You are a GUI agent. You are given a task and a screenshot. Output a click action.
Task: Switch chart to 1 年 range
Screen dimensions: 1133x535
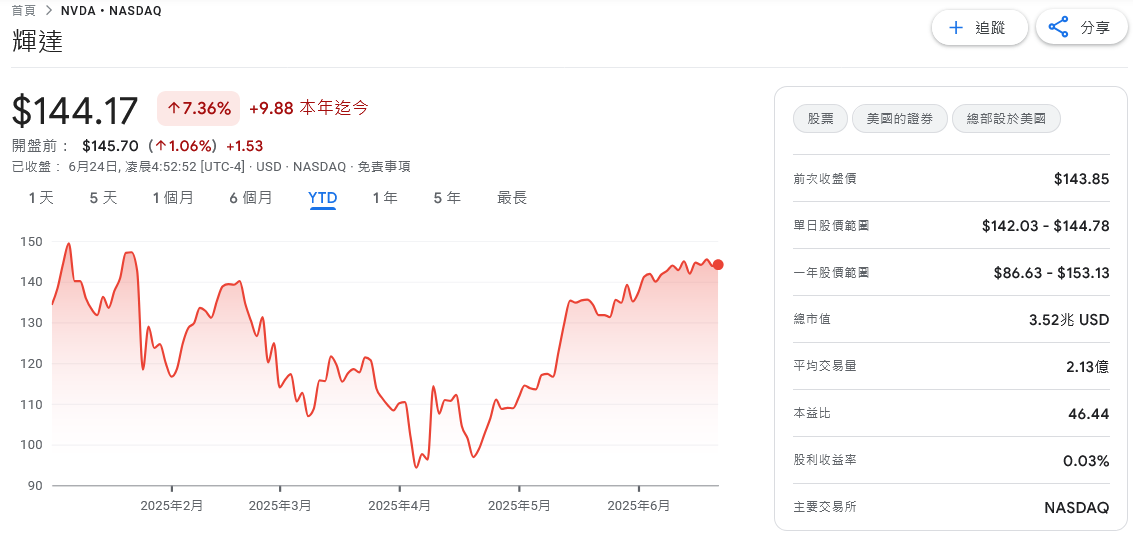click(x=385, y=197)
